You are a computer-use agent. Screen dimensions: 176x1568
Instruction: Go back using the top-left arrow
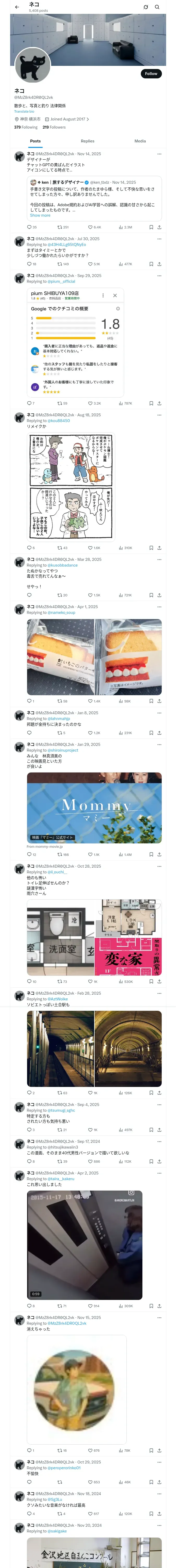17,7
